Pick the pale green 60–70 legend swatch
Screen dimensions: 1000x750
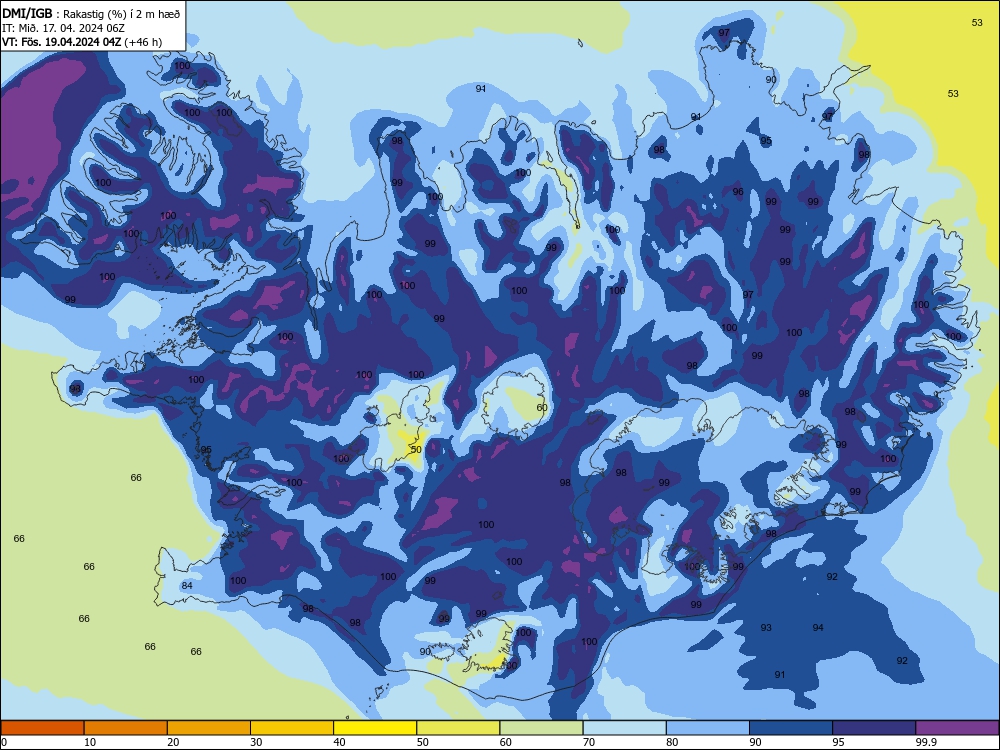click(x=541, y=728)
